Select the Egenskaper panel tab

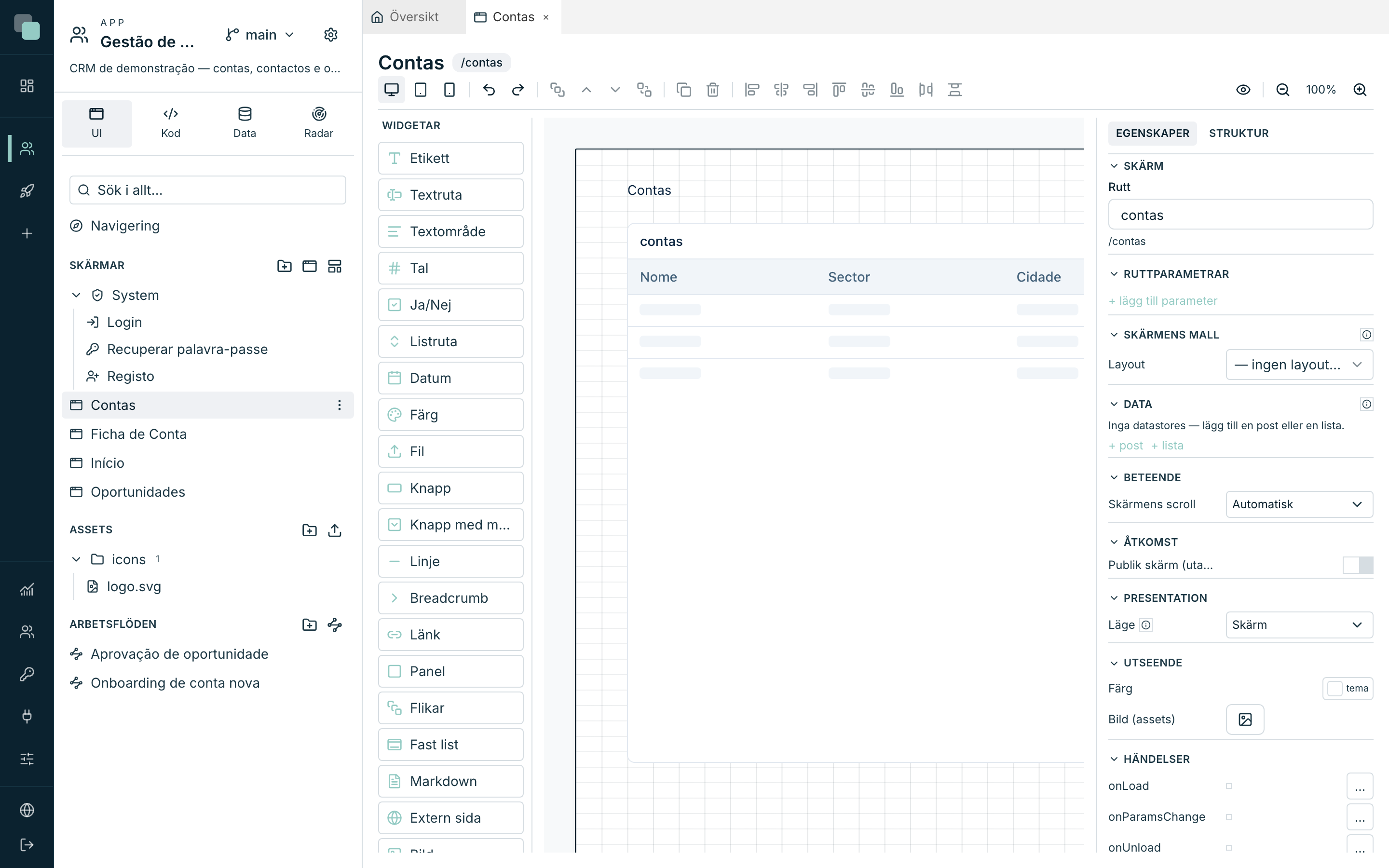point(1153,133)
